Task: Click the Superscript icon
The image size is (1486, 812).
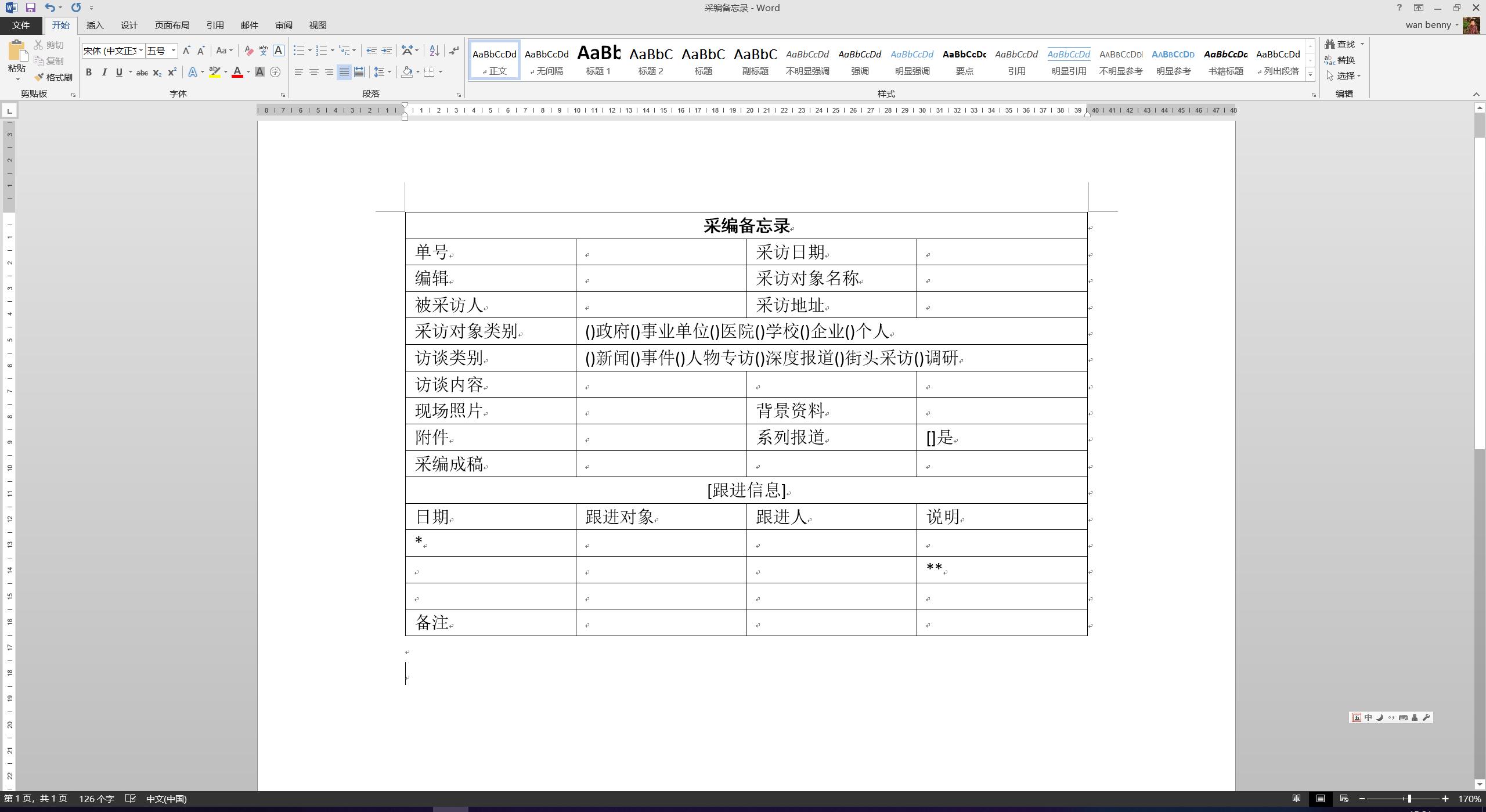Action: point(172,73)
